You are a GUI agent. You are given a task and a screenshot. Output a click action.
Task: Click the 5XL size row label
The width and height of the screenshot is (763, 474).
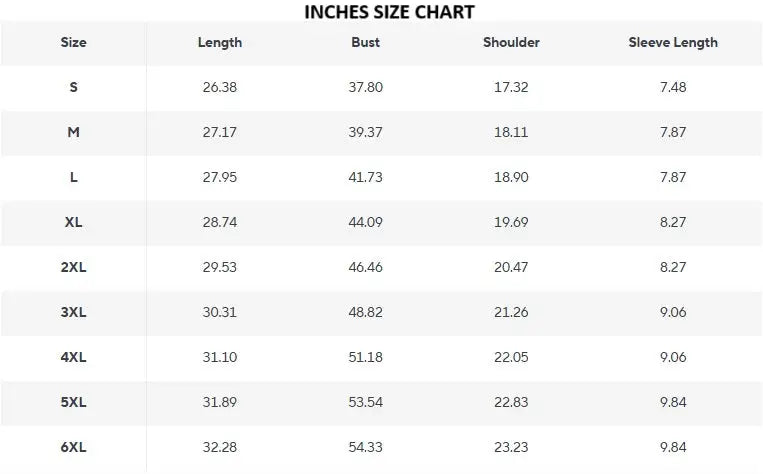(x=73, y=402)
